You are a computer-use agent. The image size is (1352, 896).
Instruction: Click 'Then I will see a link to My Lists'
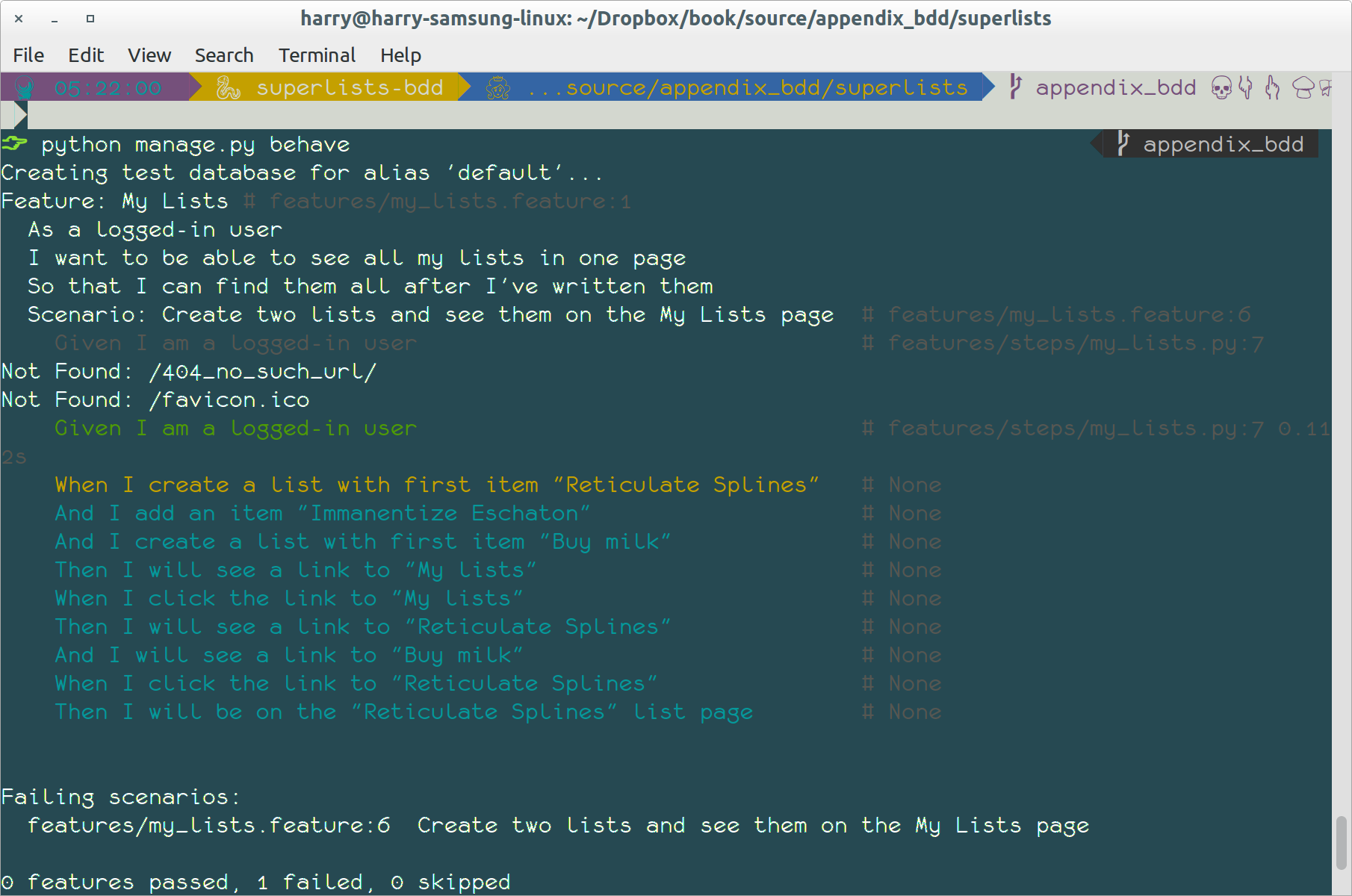[x=296, y=570]
